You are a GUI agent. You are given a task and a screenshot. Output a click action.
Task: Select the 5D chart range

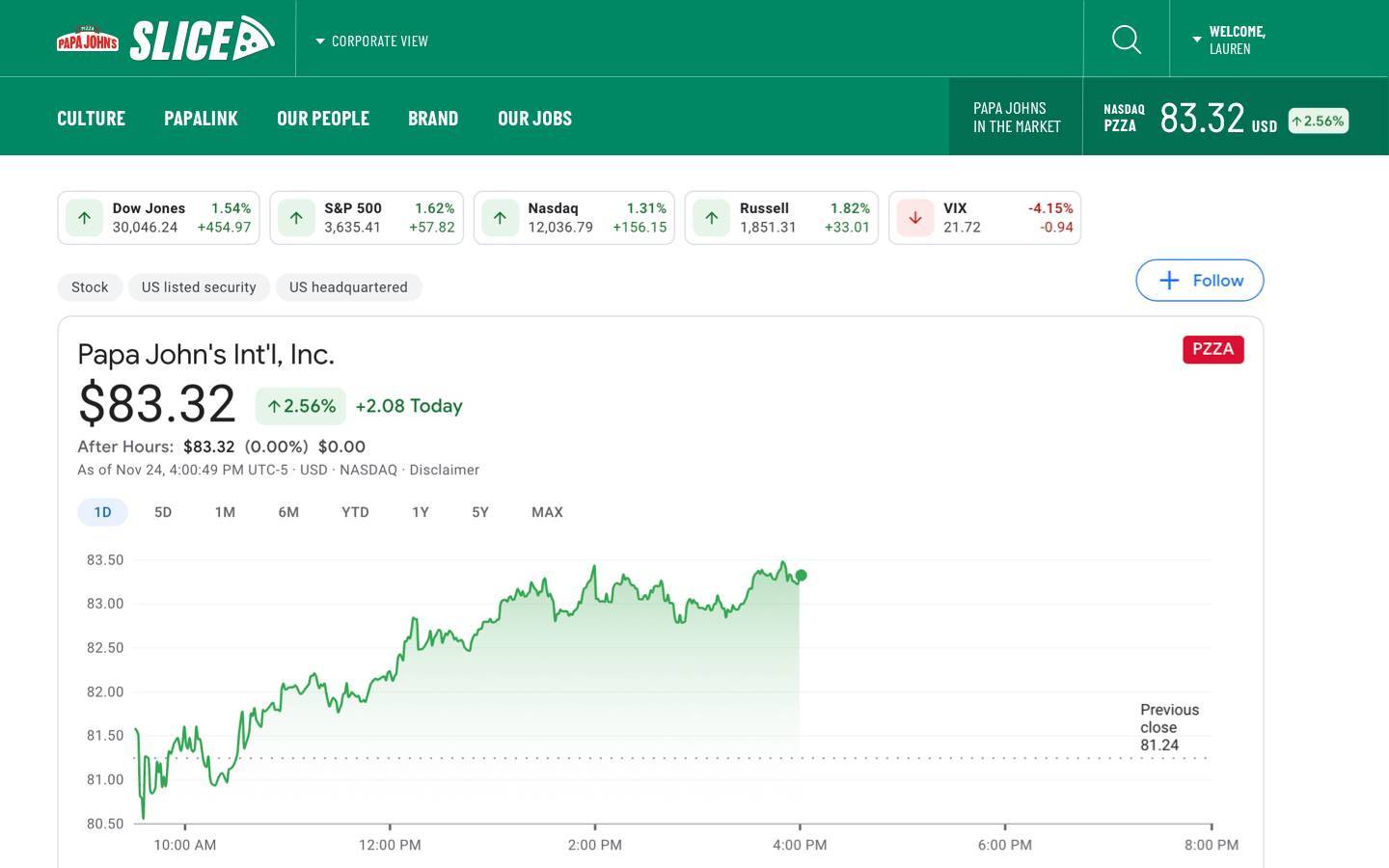[x=163, y=512]
